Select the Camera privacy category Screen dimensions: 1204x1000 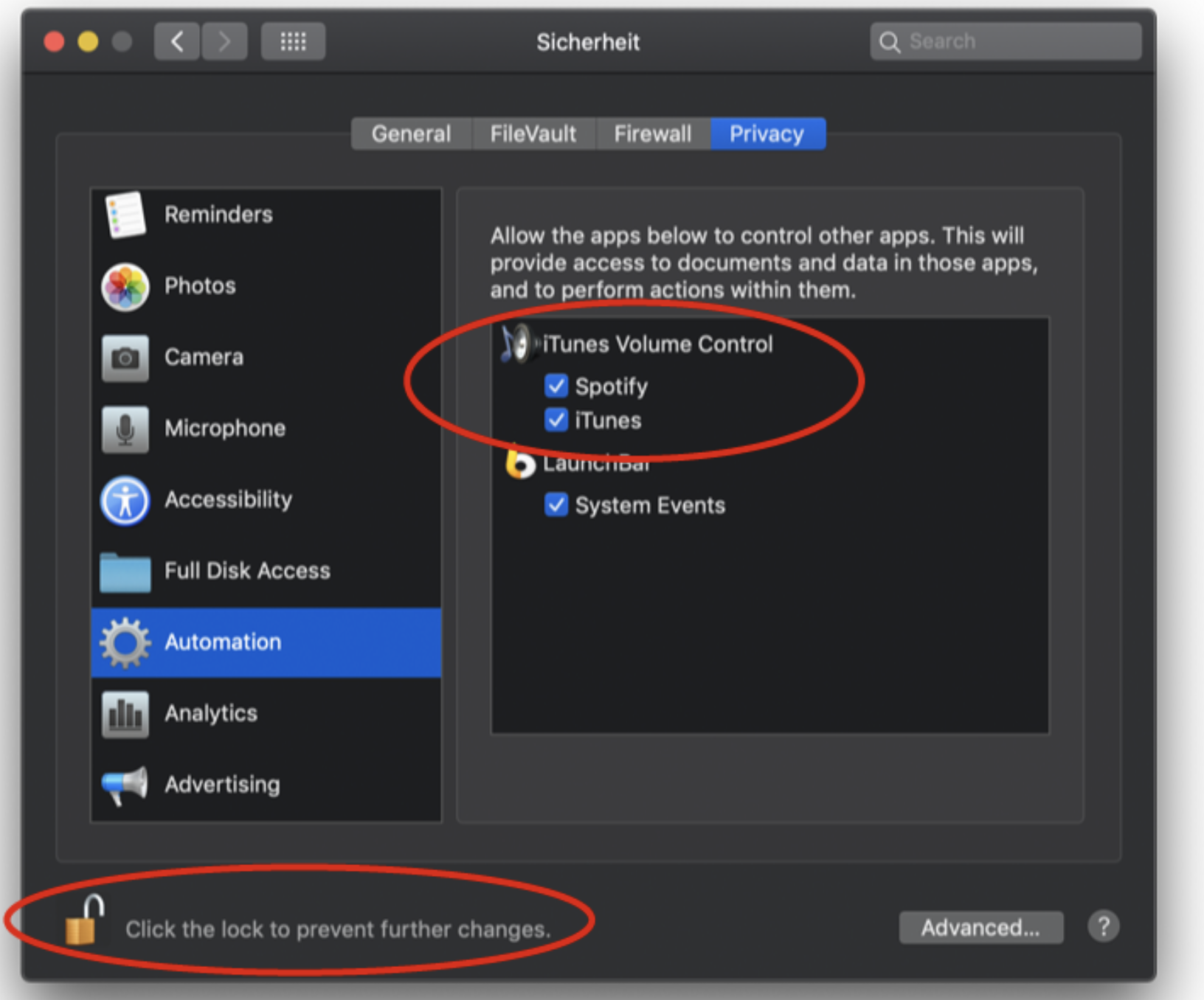[203, 357]
